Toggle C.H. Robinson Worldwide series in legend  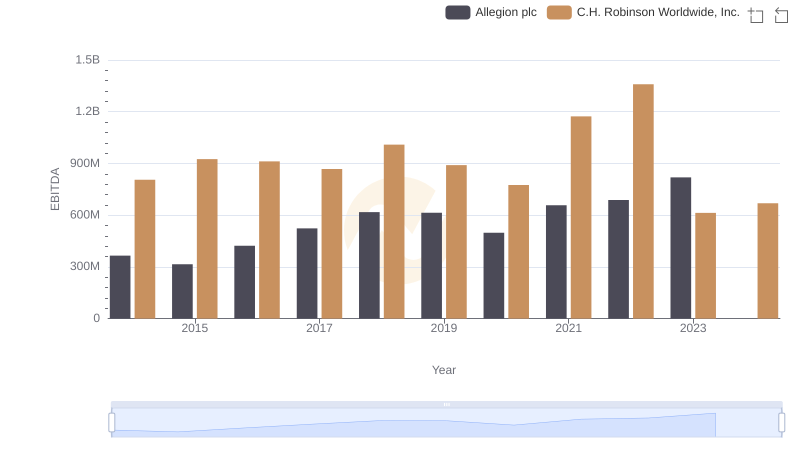pyautogui.click(x=643, y=12)
